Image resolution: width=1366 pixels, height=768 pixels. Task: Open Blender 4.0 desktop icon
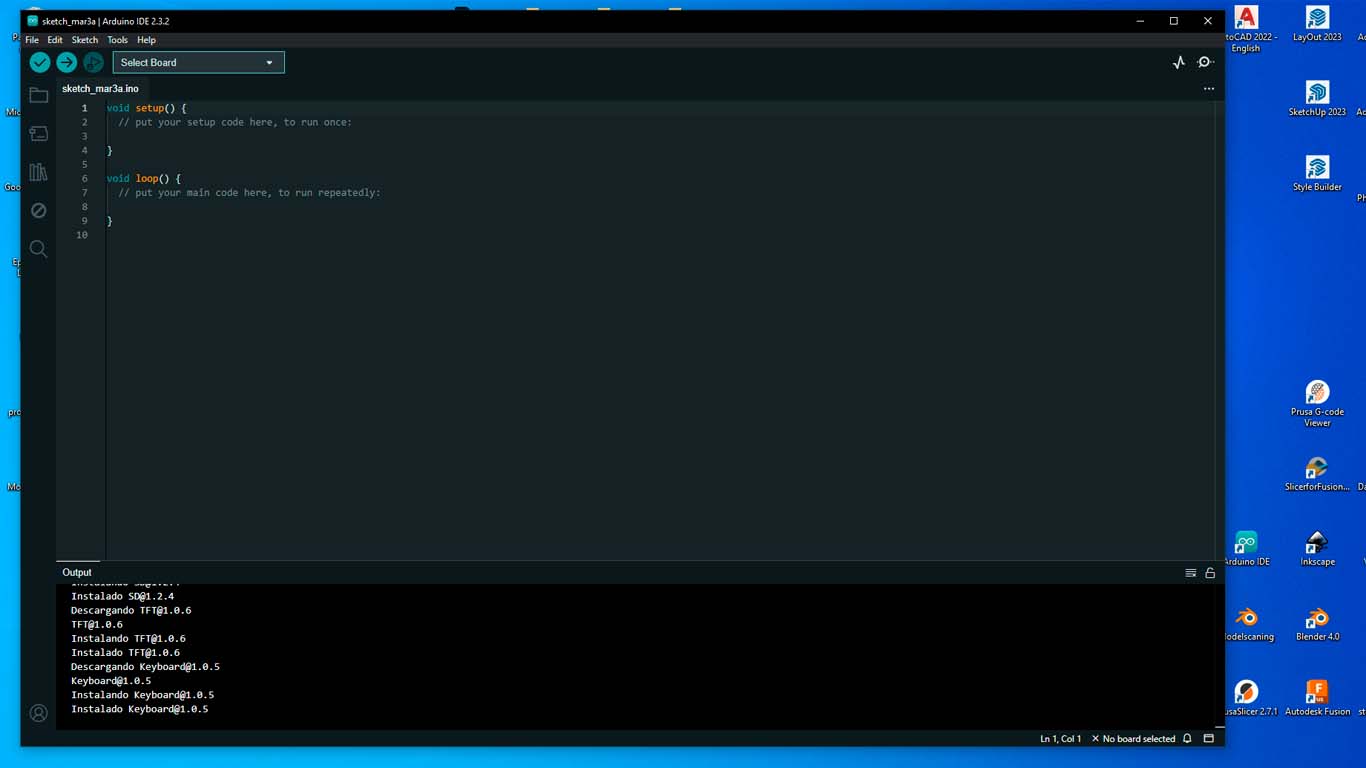click(1317, 624)
